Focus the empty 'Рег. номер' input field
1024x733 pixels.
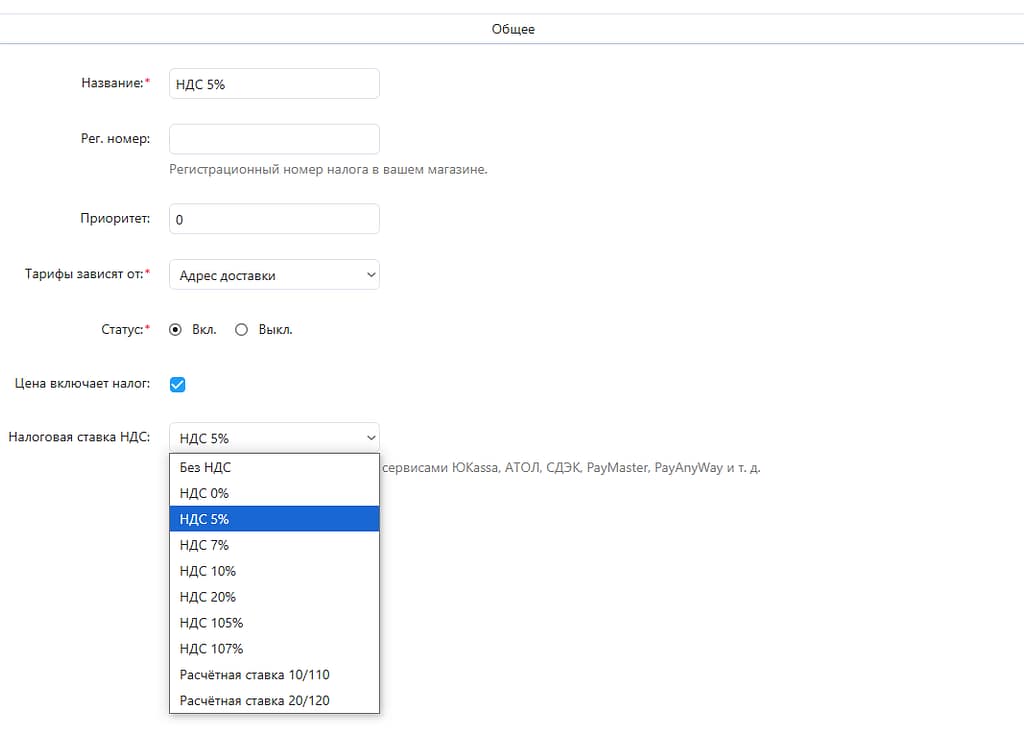[x=274, y=139]
